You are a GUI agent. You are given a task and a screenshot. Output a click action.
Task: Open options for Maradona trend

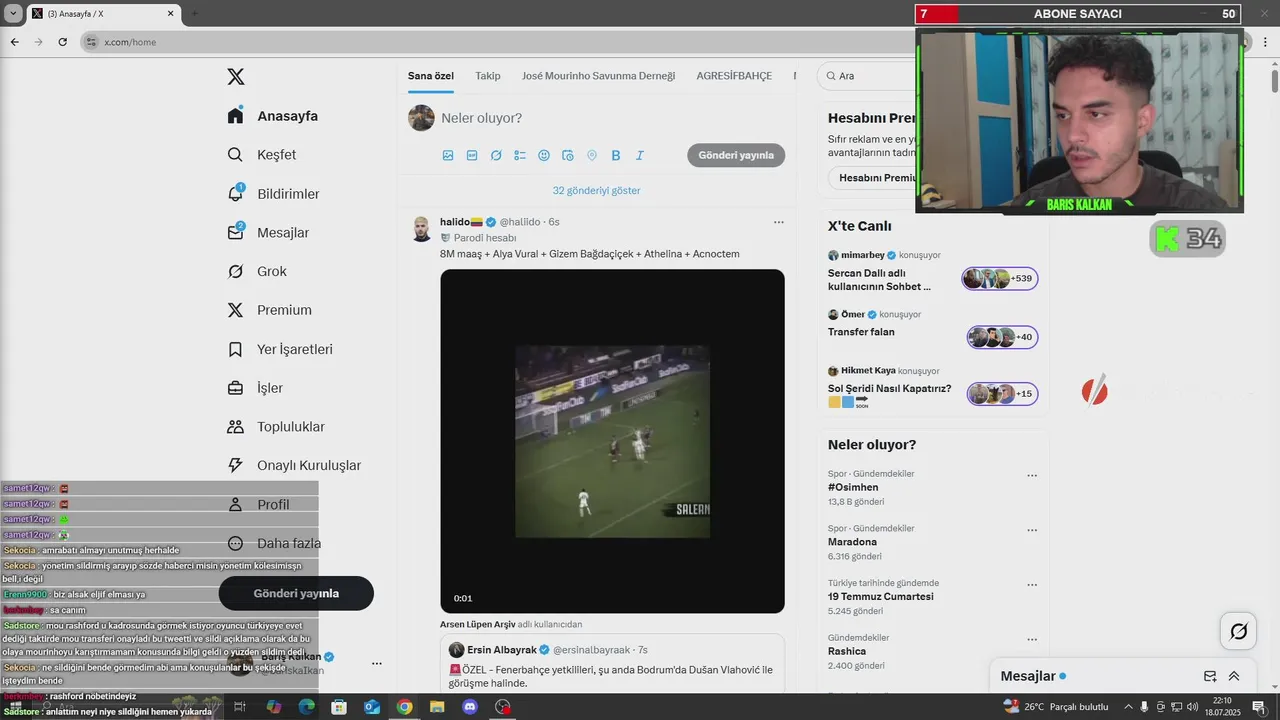pos(1032,530)
